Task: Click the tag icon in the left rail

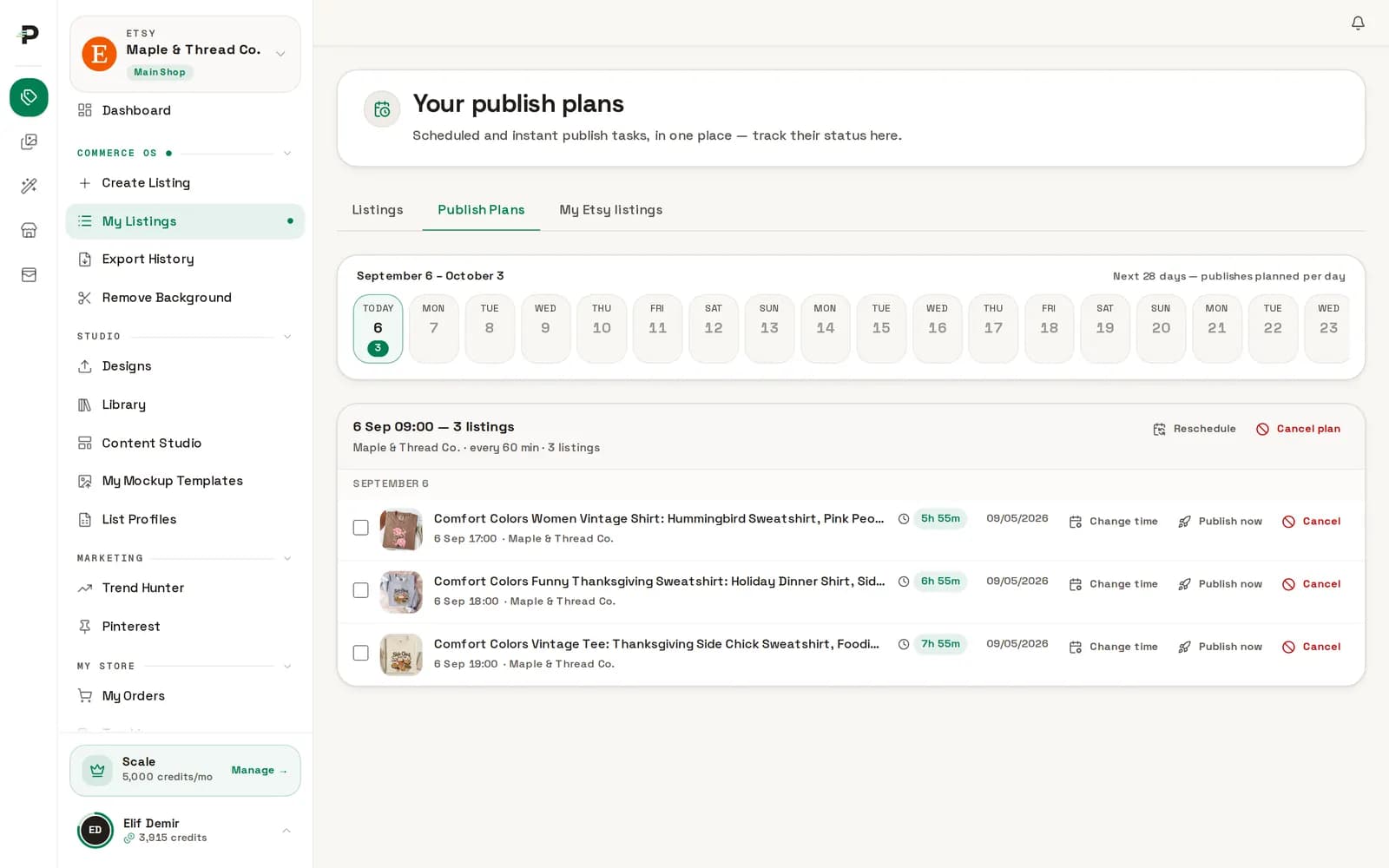Action: 29,97
